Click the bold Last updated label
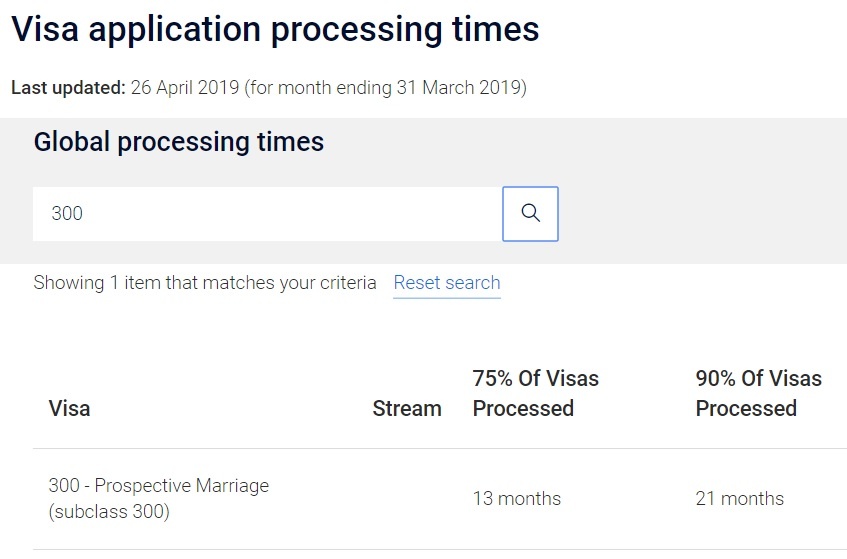The width and height of the screenshot is (847, 559). click(x=68, y=88)
